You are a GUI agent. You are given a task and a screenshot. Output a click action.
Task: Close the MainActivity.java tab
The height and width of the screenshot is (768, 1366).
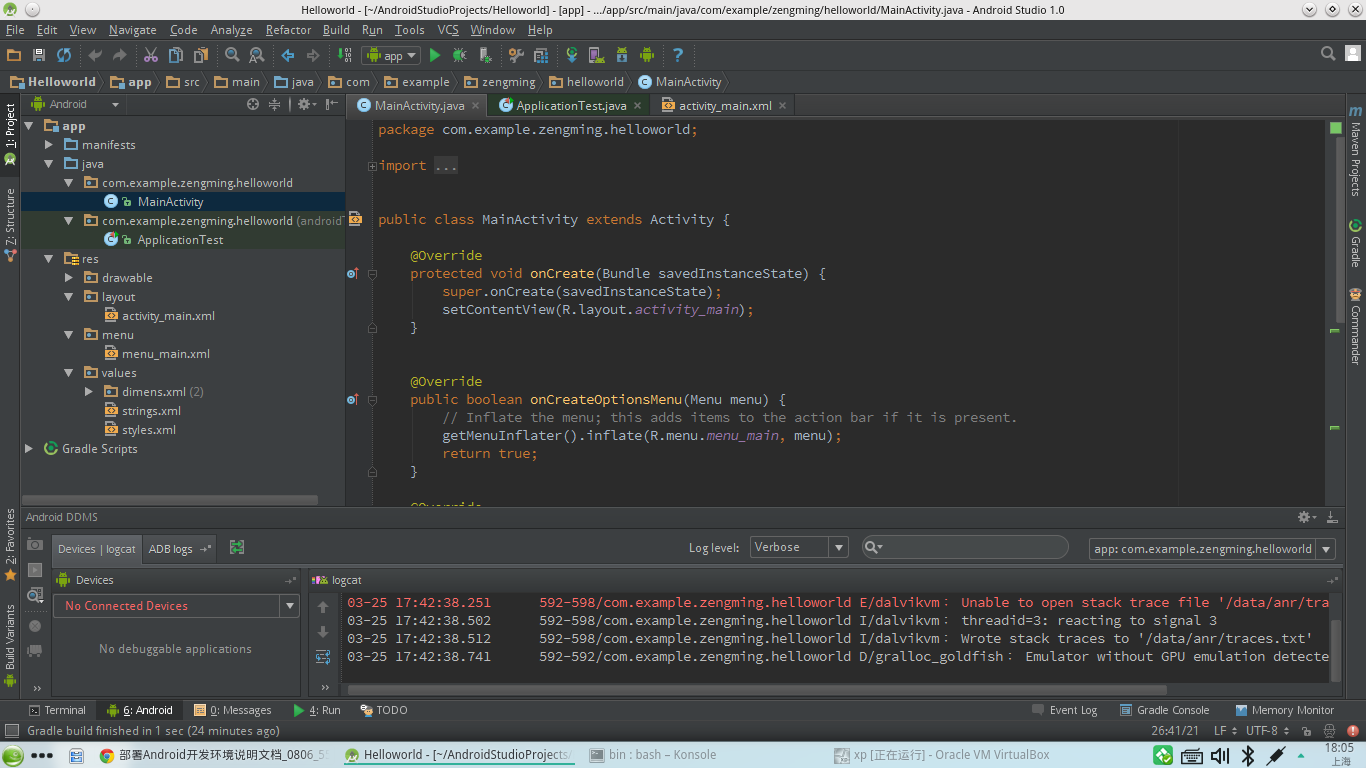tap(476, 106)
